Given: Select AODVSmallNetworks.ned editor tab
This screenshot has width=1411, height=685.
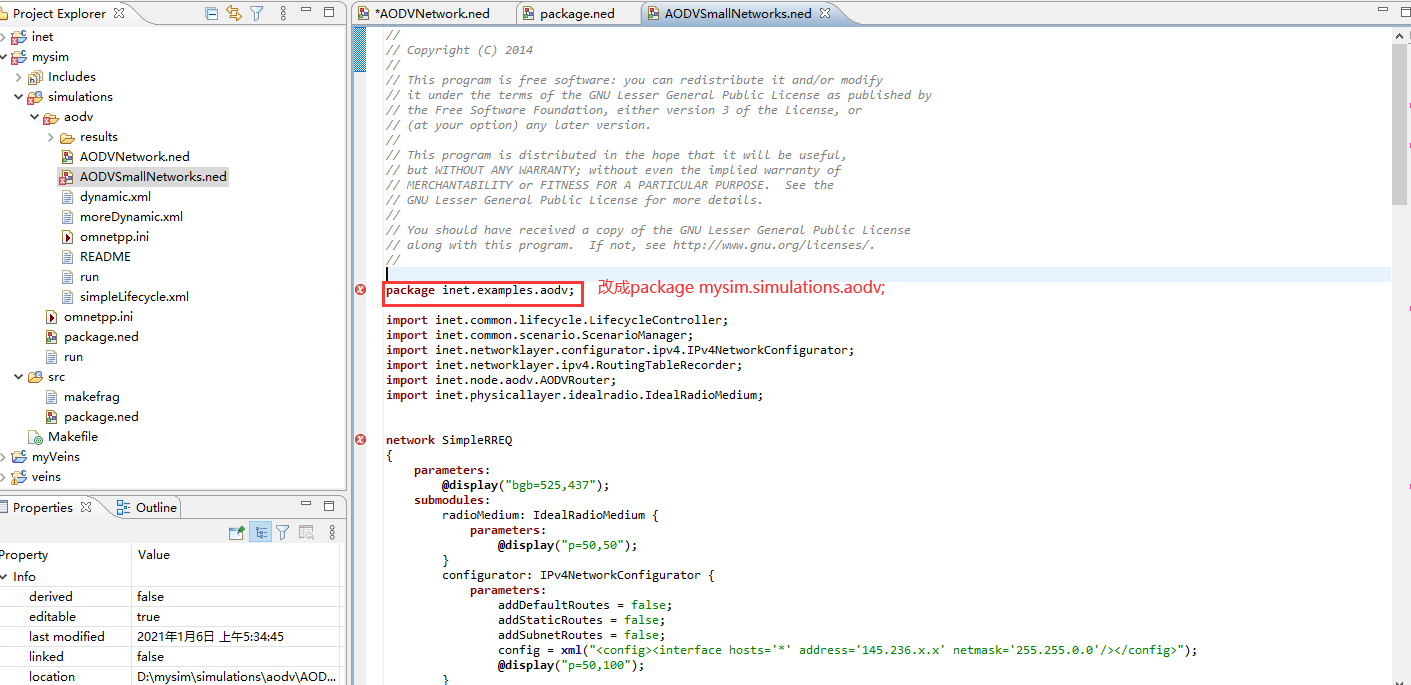Looking at the screenshot, I should pos(738,13).
